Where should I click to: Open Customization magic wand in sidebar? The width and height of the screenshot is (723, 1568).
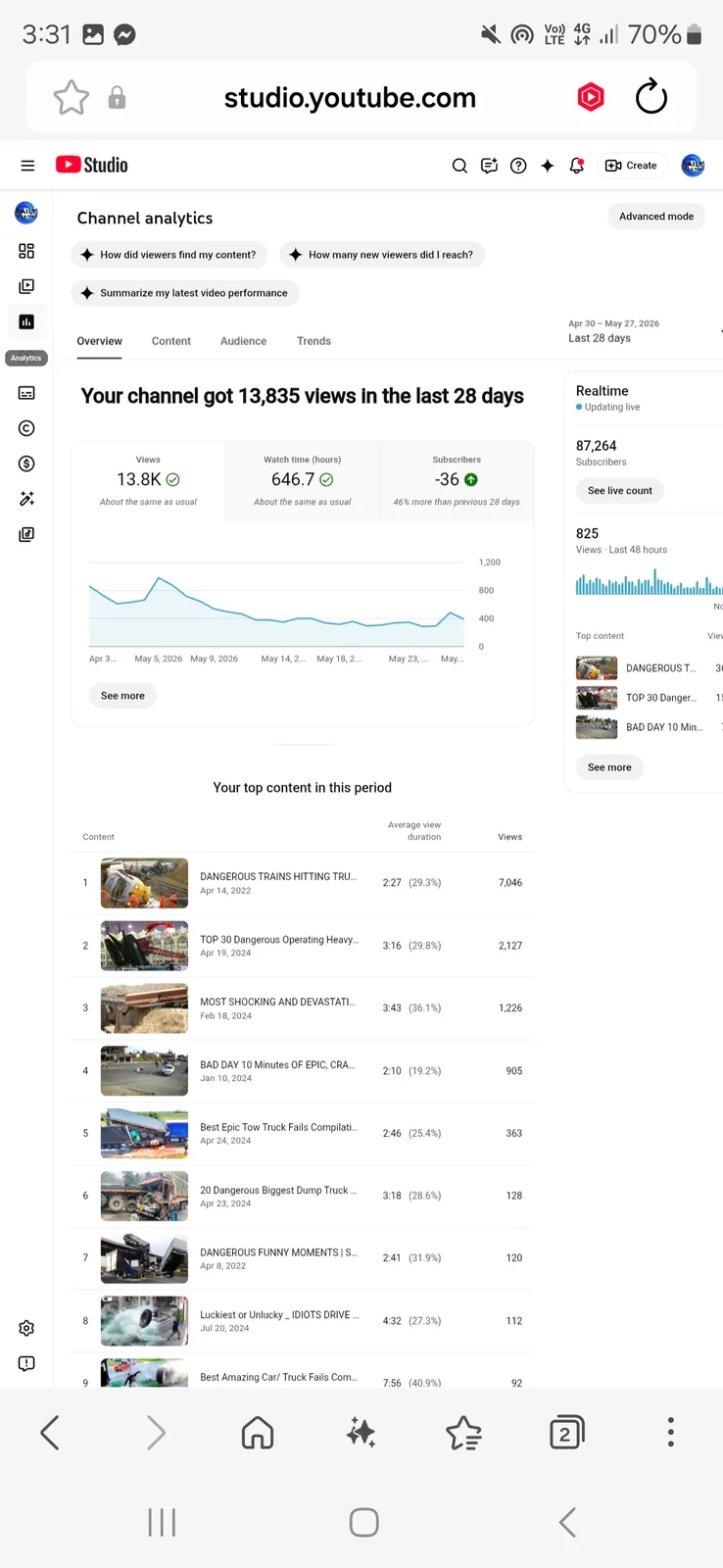coord(26,499)
